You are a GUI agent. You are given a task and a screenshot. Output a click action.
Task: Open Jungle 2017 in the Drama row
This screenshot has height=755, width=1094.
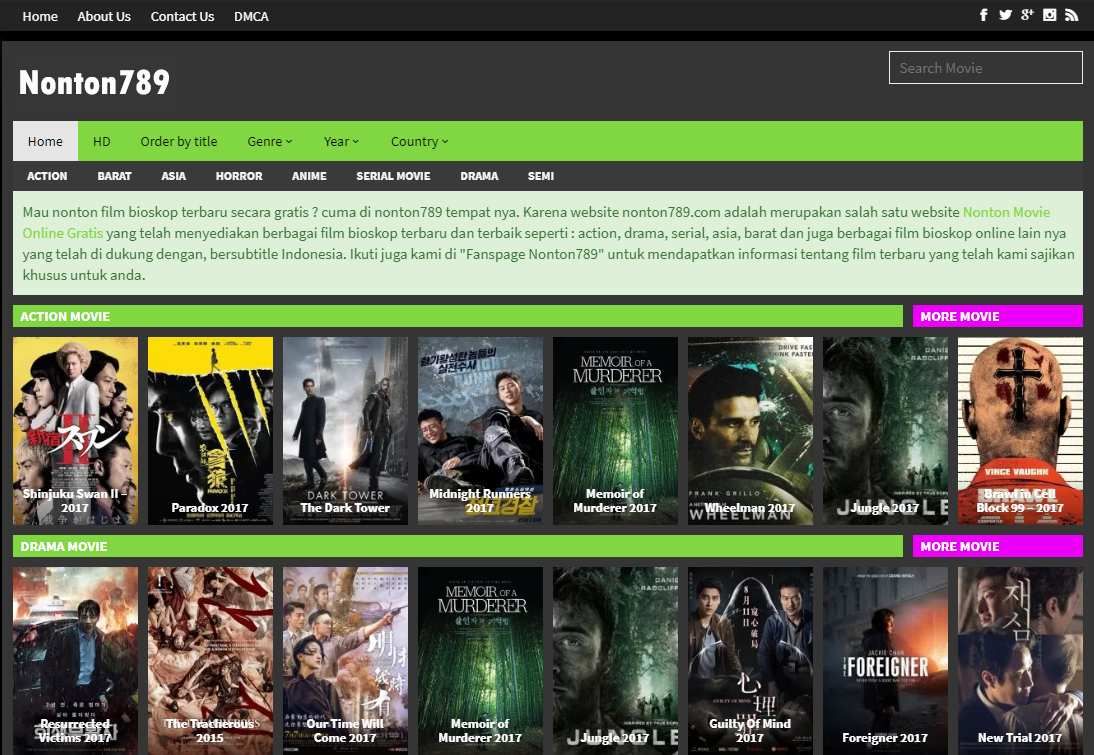[x=615, y=660]
